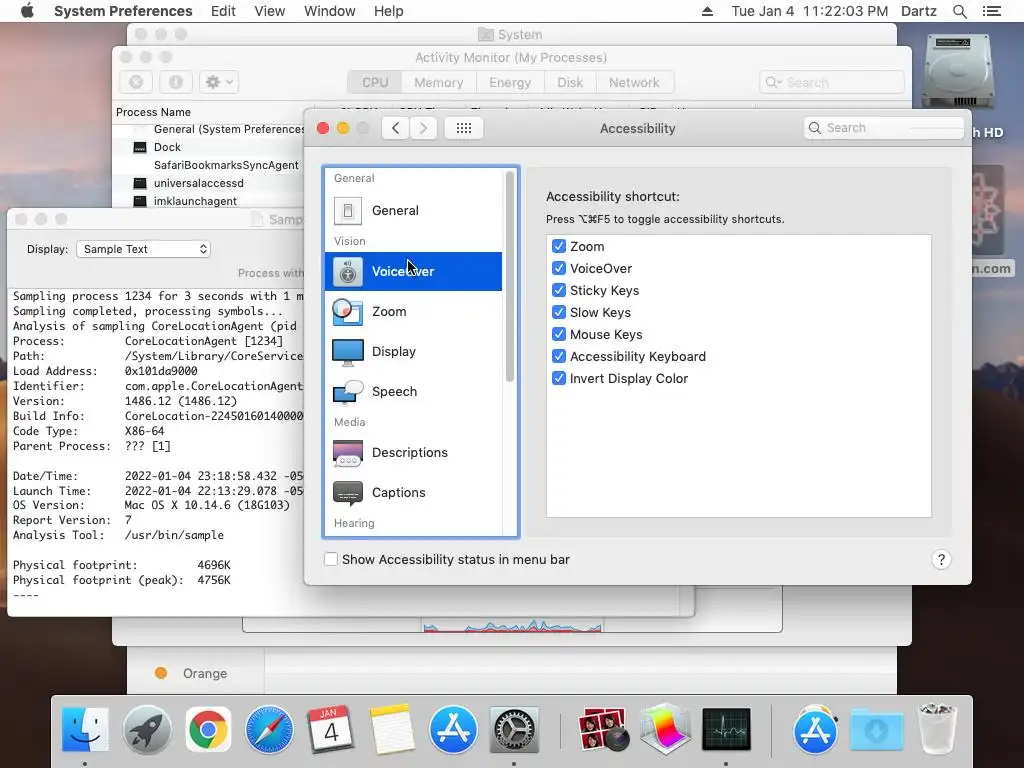Uncheck the VoiceOver shortcut checkbox
1024x768 pixels.
click(x=559, y=268)
